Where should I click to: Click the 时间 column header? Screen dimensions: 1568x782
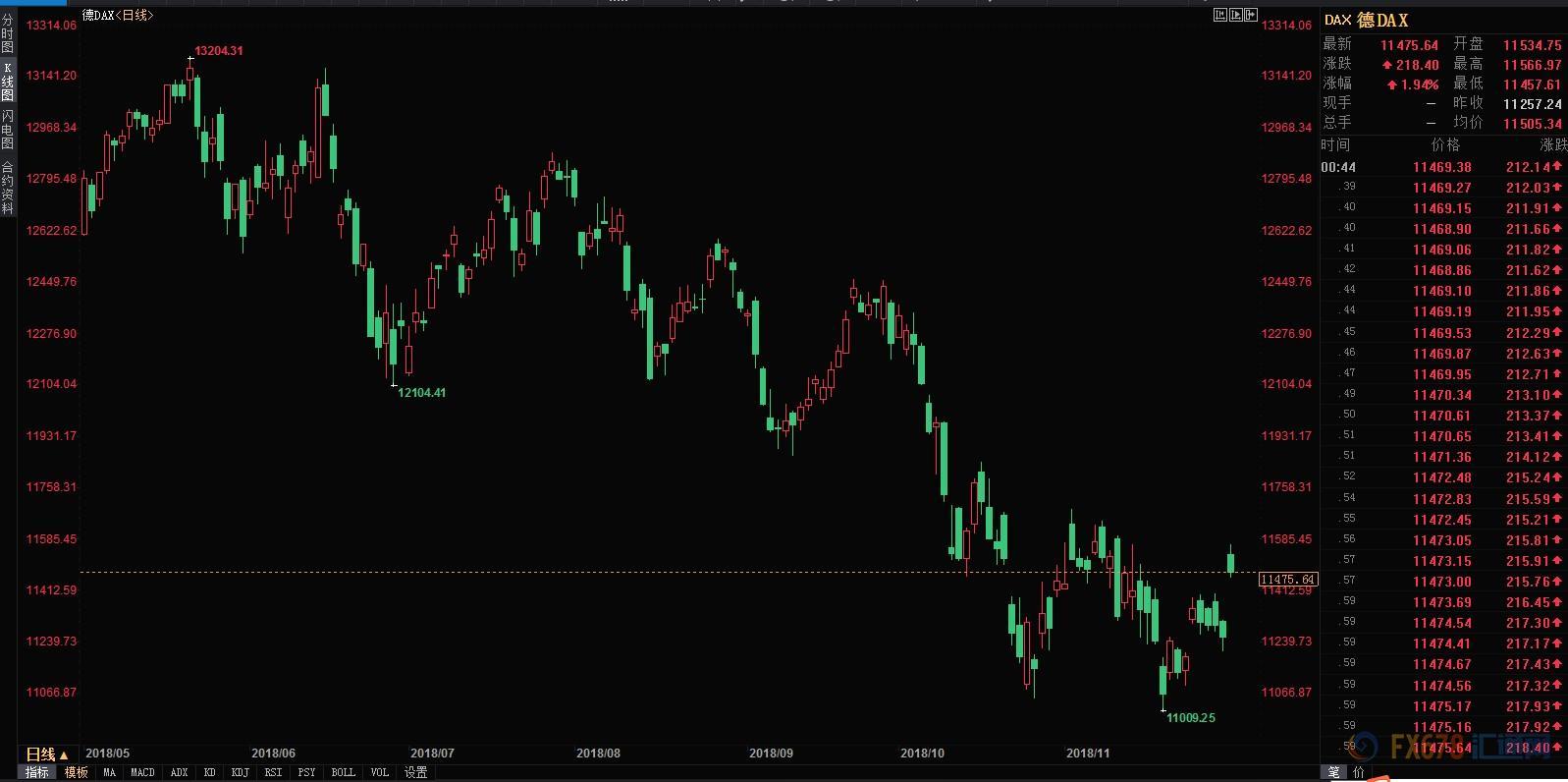pos(1335,145)
